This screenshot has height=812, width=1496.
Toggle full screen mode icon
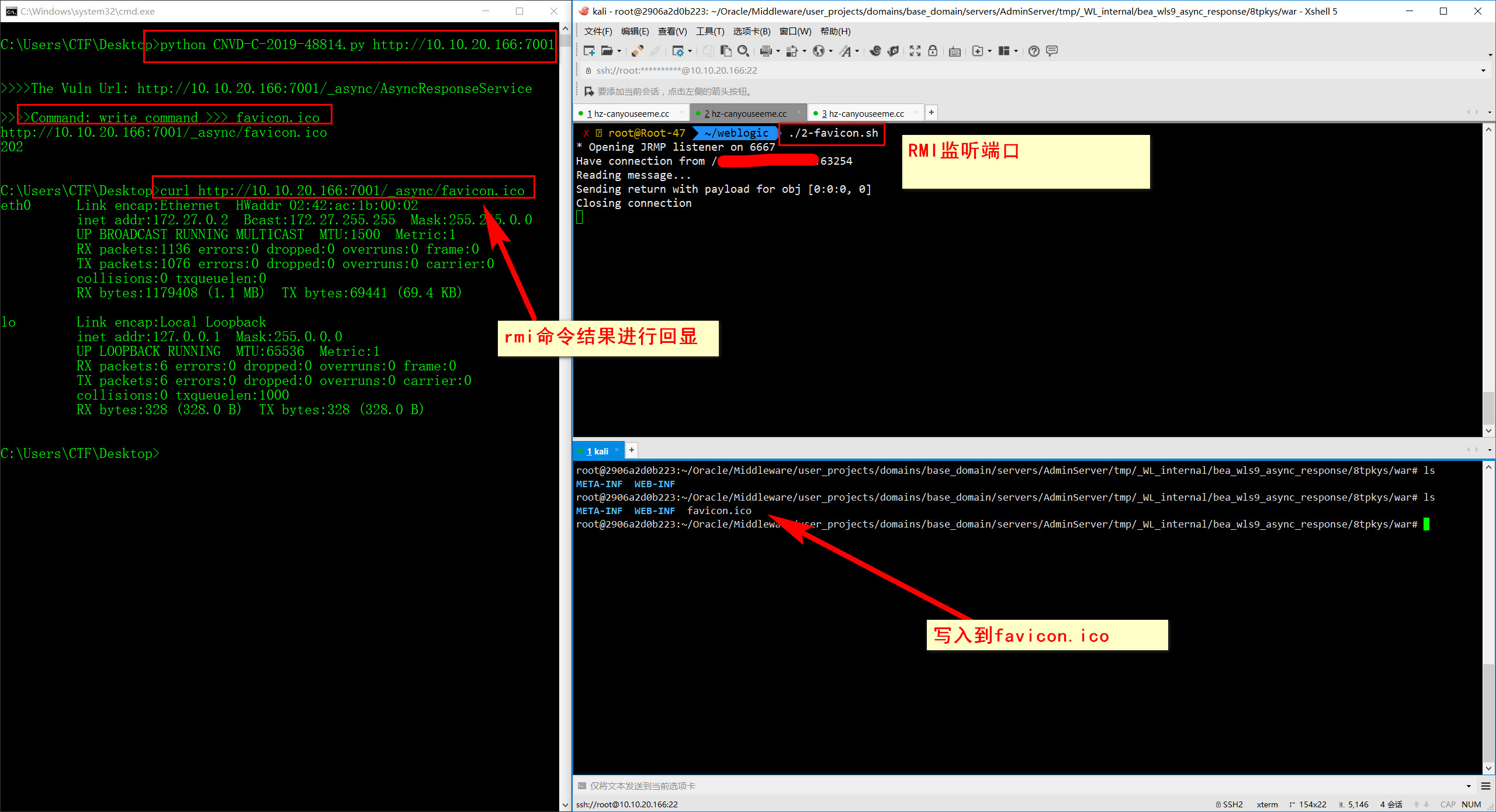pyautogui.click(x=915, y=51)
